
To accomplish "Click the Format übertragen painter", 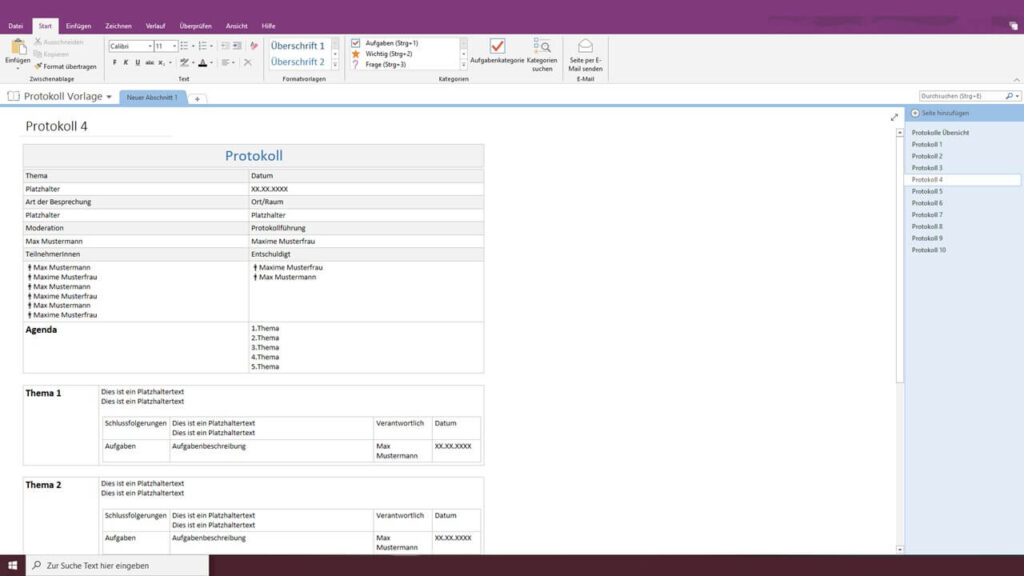I will point(65,66).
